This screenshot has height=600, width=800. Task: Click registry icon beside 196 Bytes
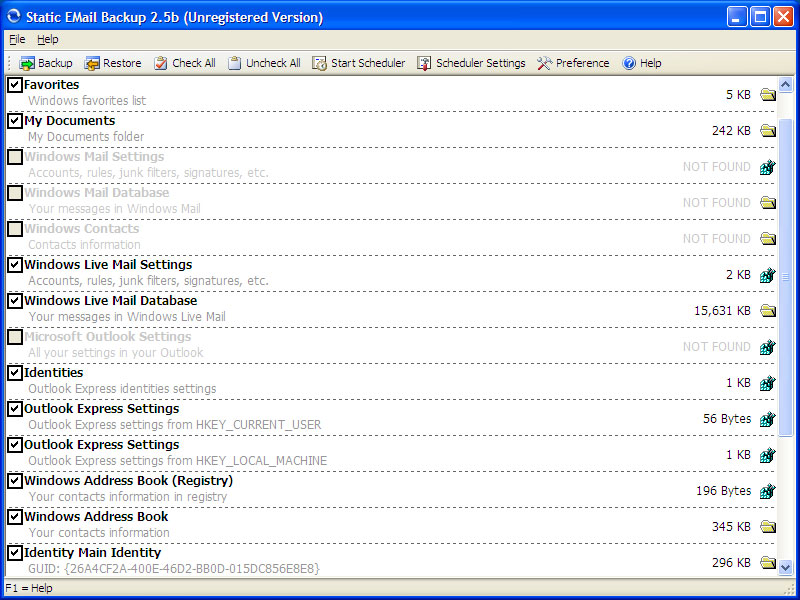pyautogui.click(x=768, y=491)
